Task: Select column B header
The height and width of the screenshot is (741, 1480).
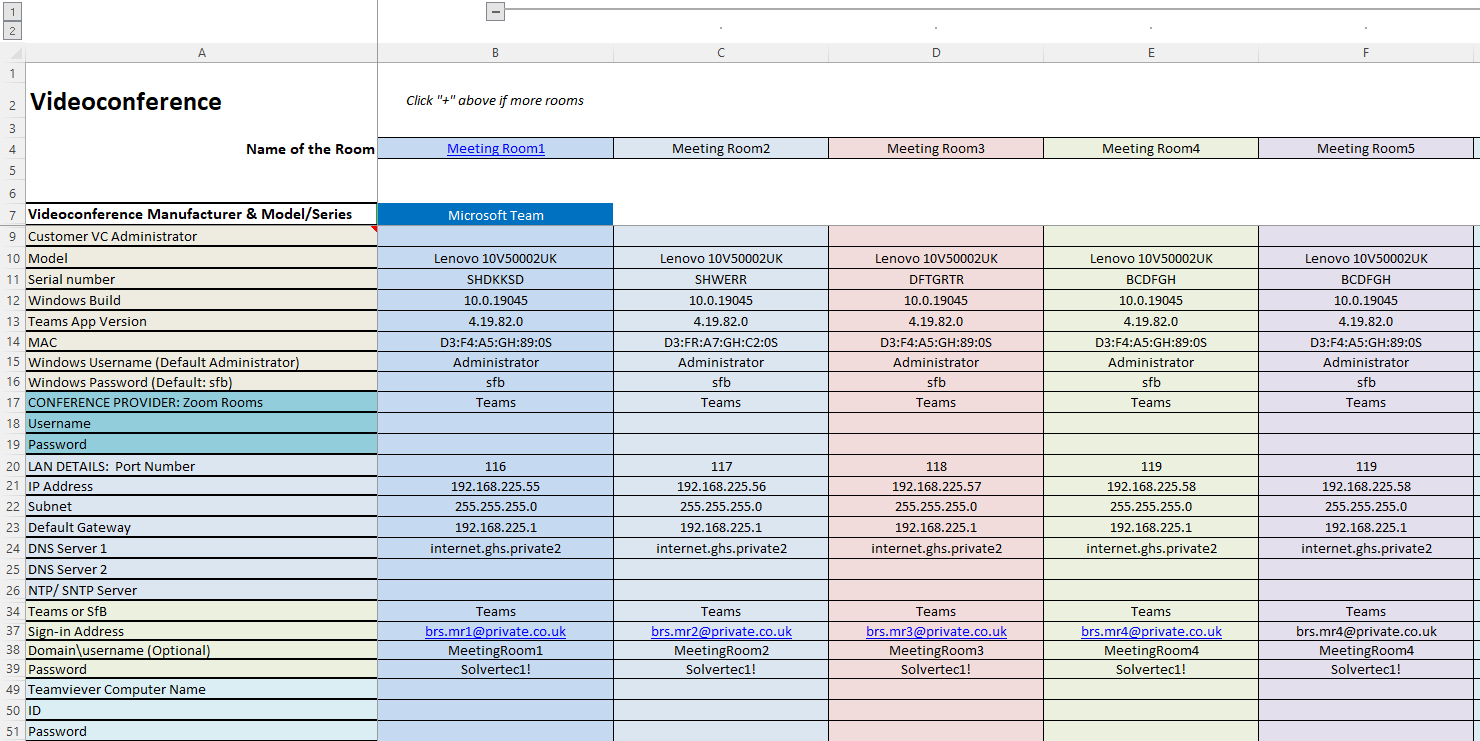Action: [x=496, y=53]
